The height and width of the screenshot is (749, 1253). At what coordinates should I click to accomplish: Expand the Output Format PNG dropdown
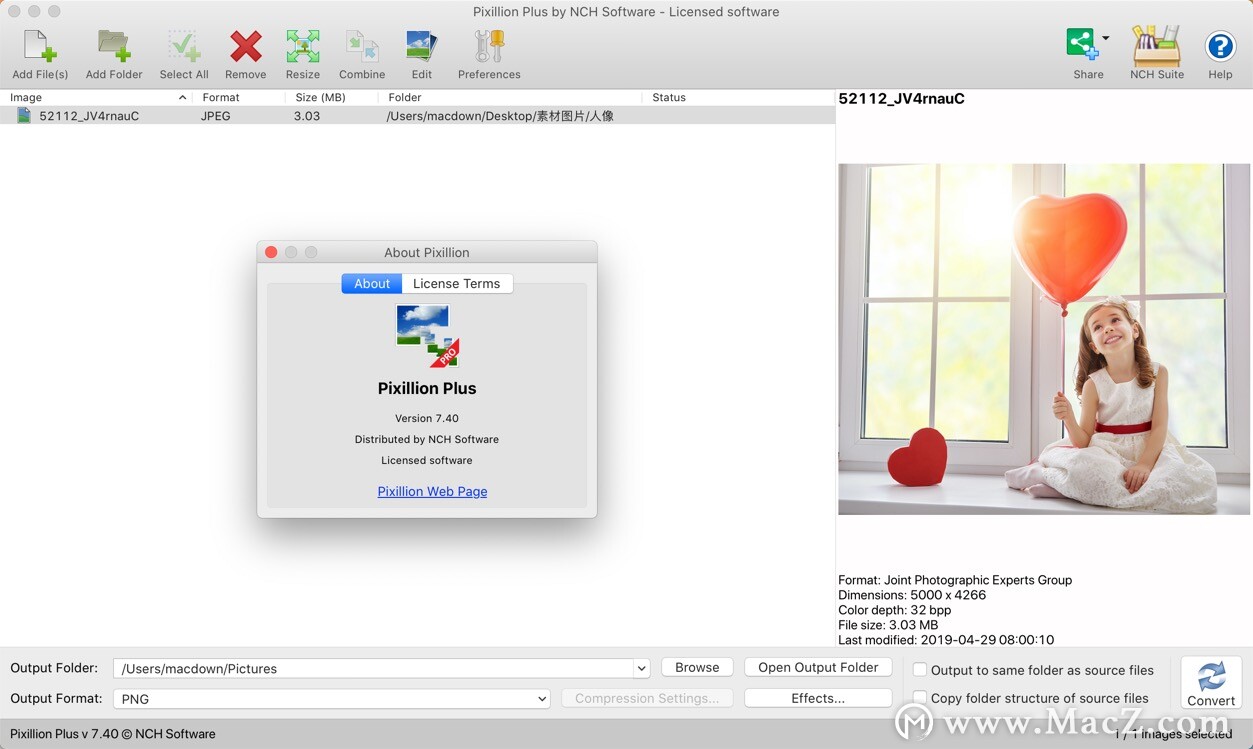pos(542,699)
